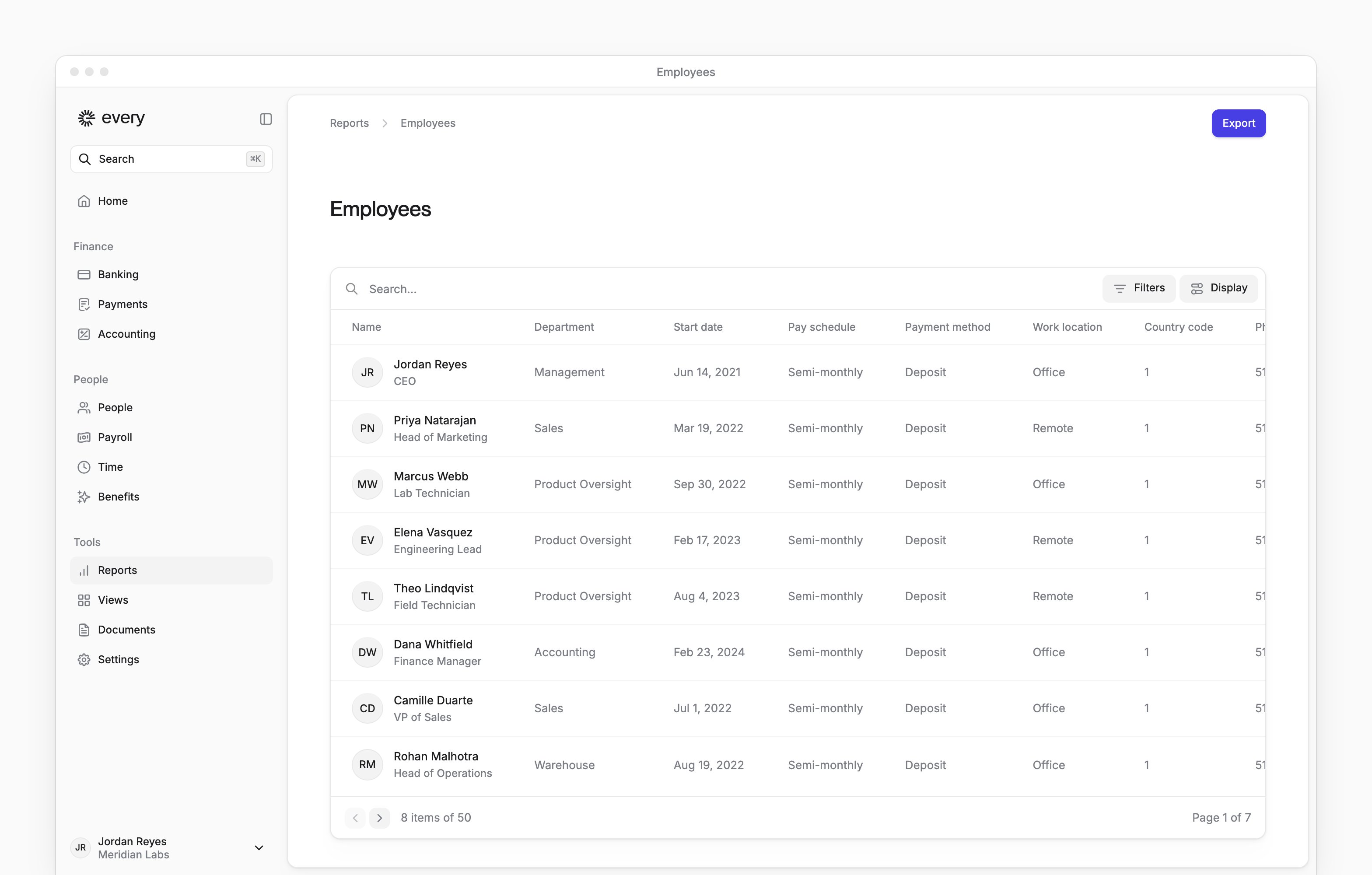Click the ⌘K shortcut badge
This screenshot has height=875, width=1372.
coord(255,159)
